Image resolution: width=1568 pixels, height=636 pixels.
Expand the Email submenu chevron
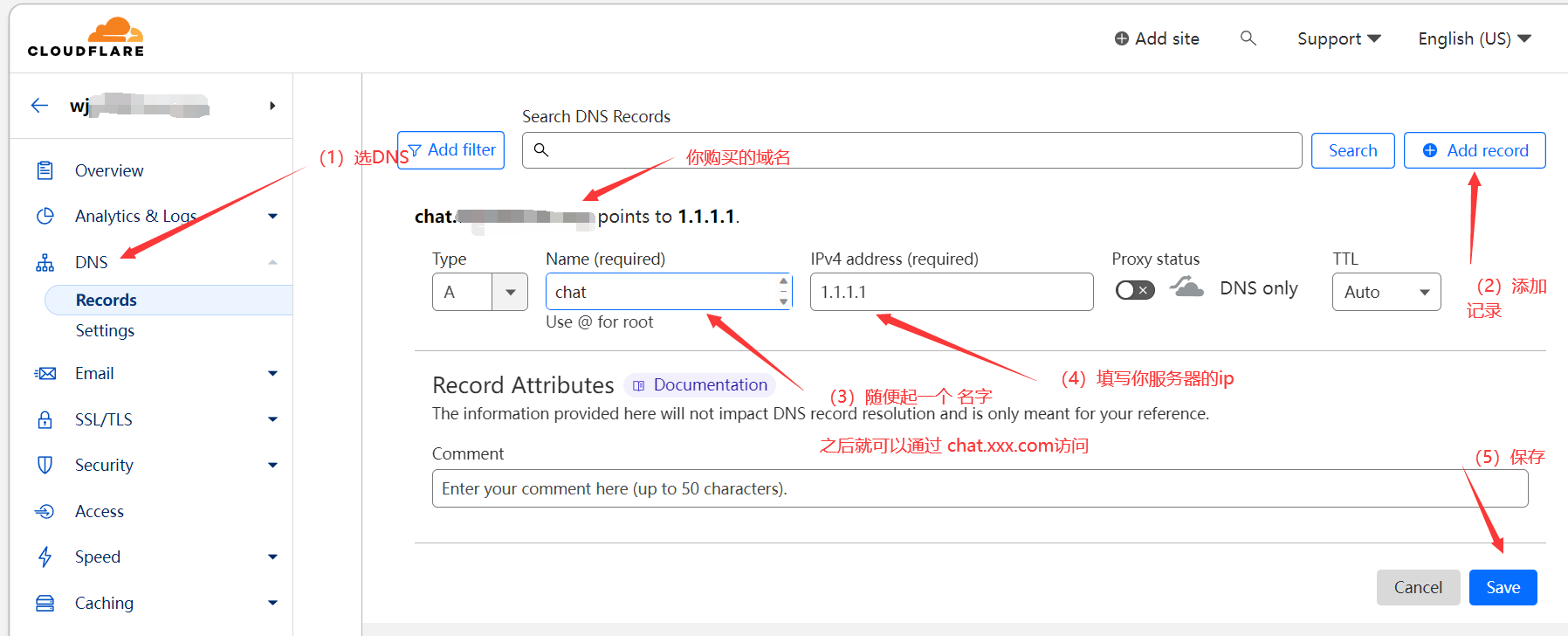pos(272,373)
